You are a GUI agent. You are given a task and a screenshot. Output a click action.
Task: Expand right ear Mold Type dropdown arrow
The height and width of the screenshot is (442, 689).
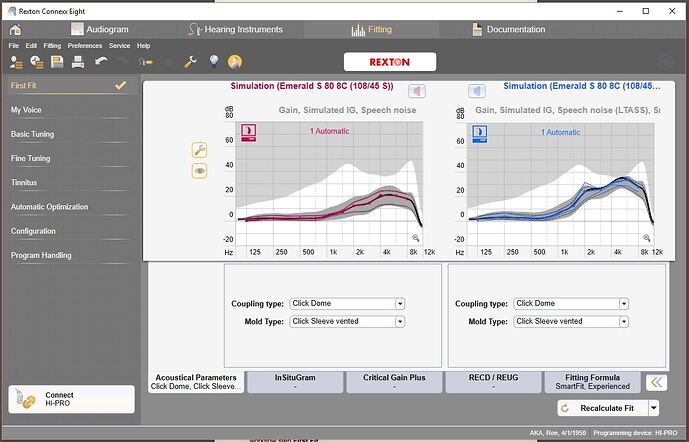[x=399, y=322]
